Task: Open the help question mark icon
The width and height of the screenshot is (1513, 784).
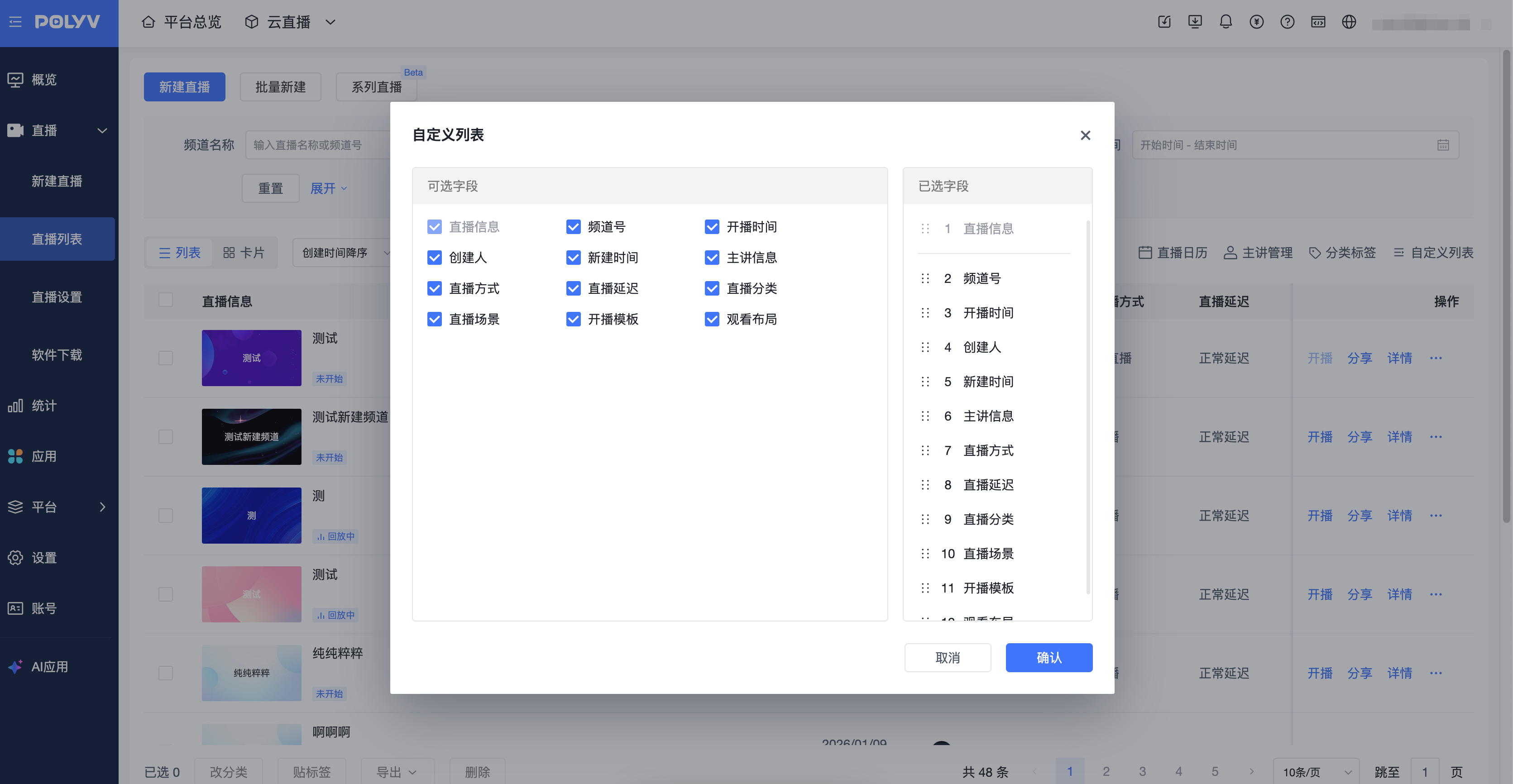Action: click(1288, 22)
